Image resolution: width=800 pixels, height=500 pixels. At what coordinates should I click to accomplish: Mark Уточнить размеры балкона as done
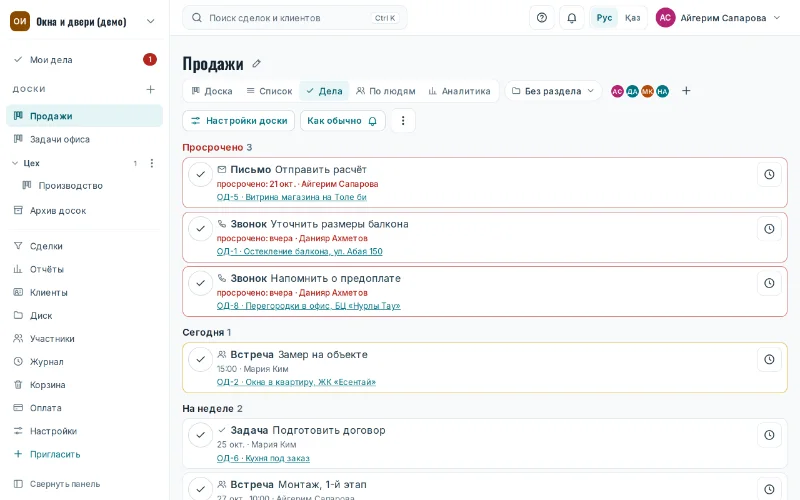(x=201, y=229)
